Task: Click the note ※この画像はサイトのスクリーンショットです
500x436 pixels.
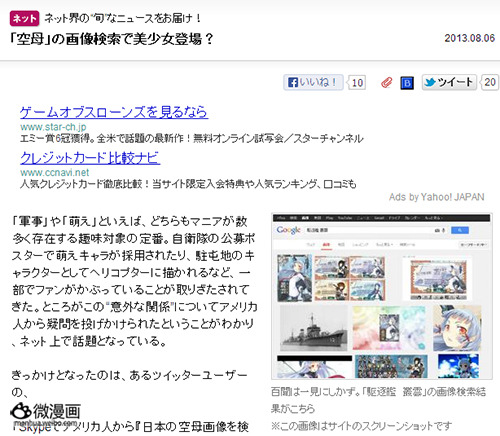Action: [361, 426]
